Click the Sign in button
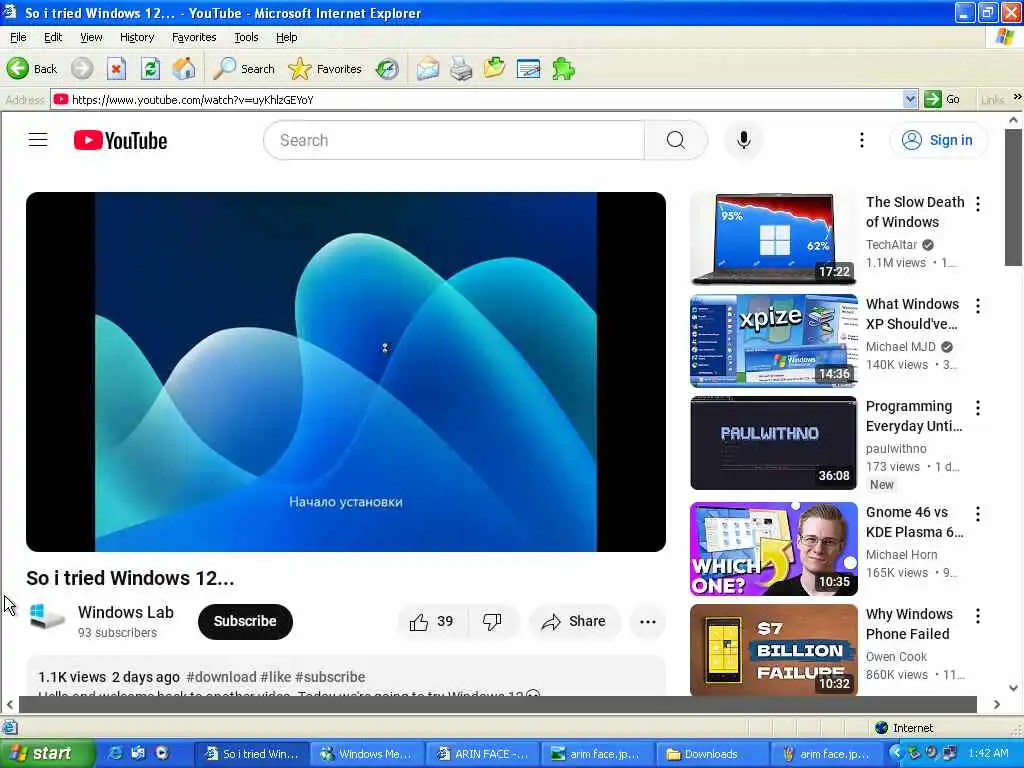 [x=938, y=140]
